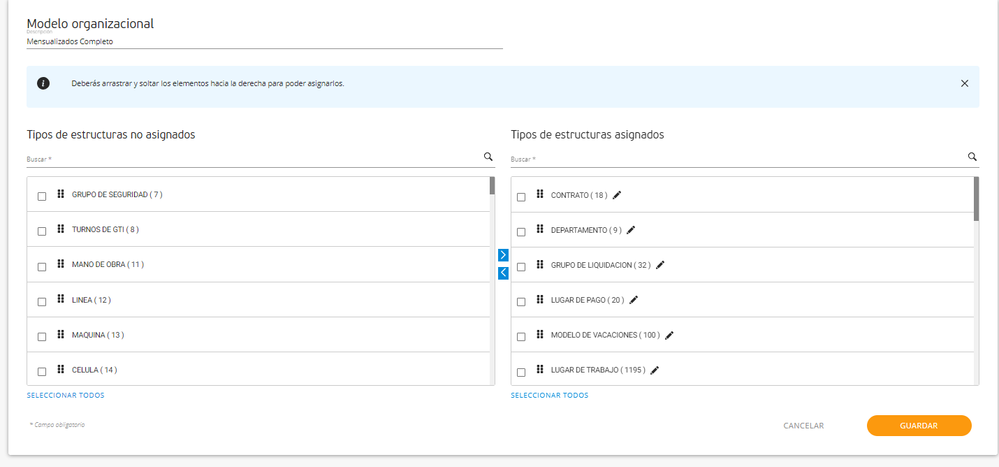Viewport: 999px width, 467px height.
Task: Click the drag handle of CELULA
Action: [x=61, y=369]
